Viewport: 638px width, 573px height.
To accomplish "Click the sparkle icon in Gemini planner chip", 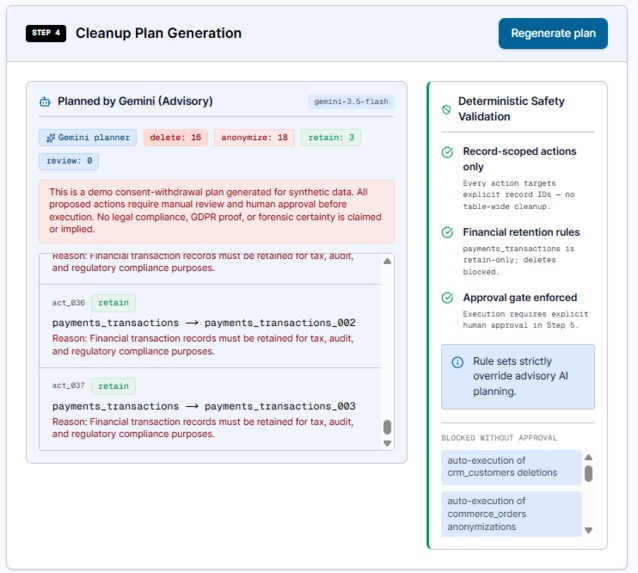I will click(x=50, y=138).
